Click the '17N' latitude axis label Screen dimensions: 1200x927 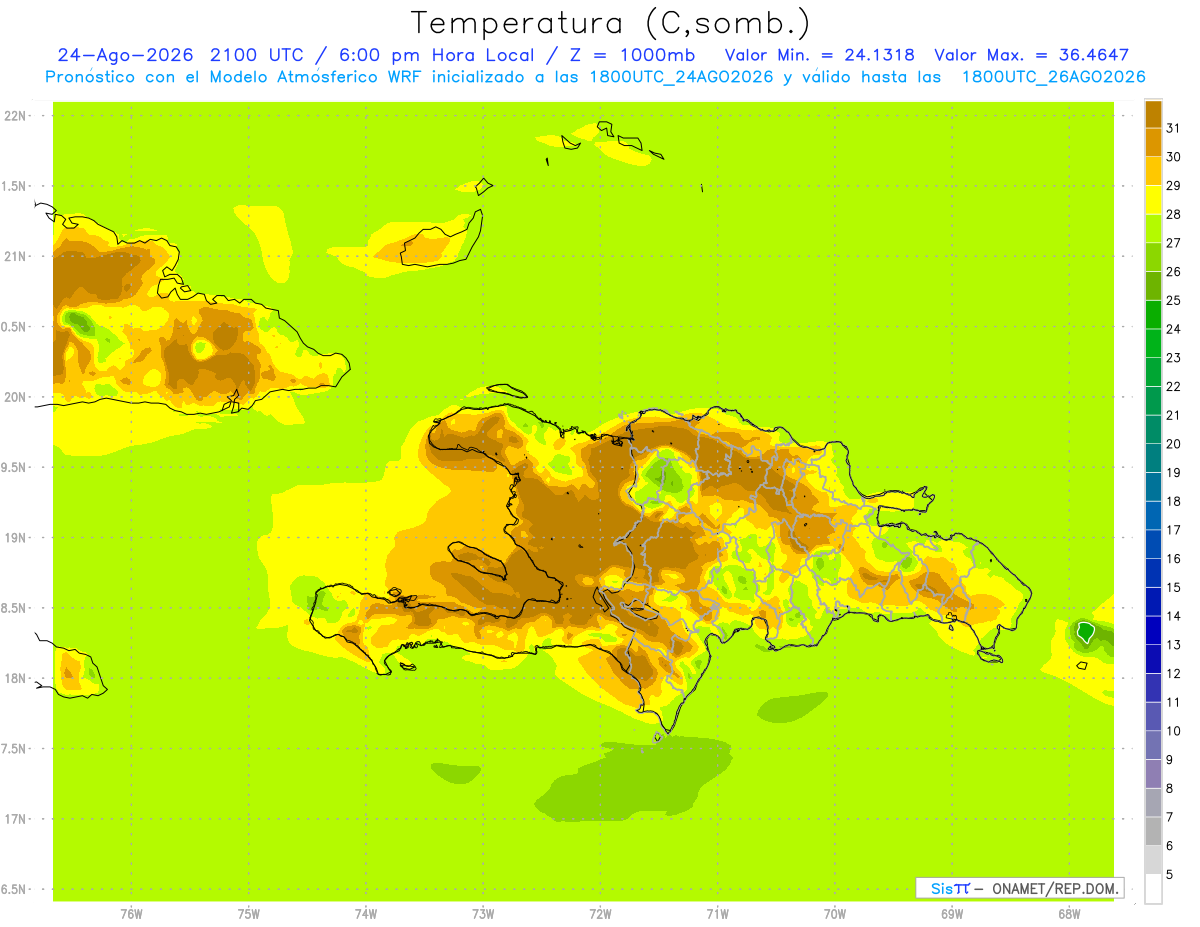point(17,819)
